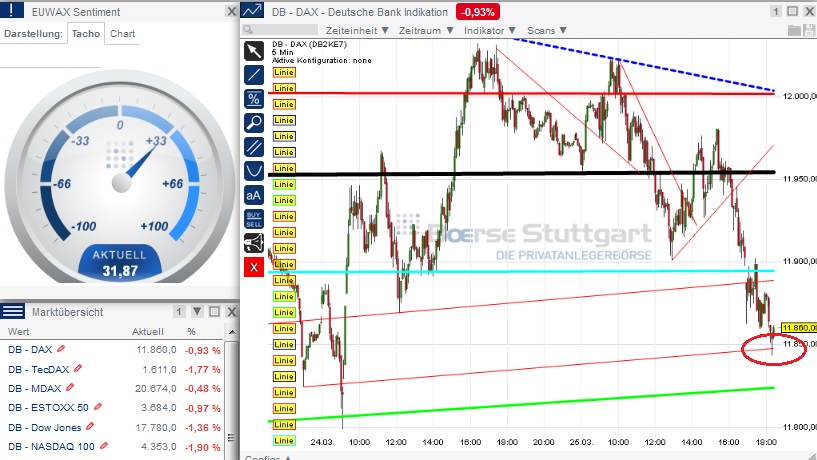Close the Marktübersicht panel
Screen dimensions: 817x460
click(x=231, y=312)
